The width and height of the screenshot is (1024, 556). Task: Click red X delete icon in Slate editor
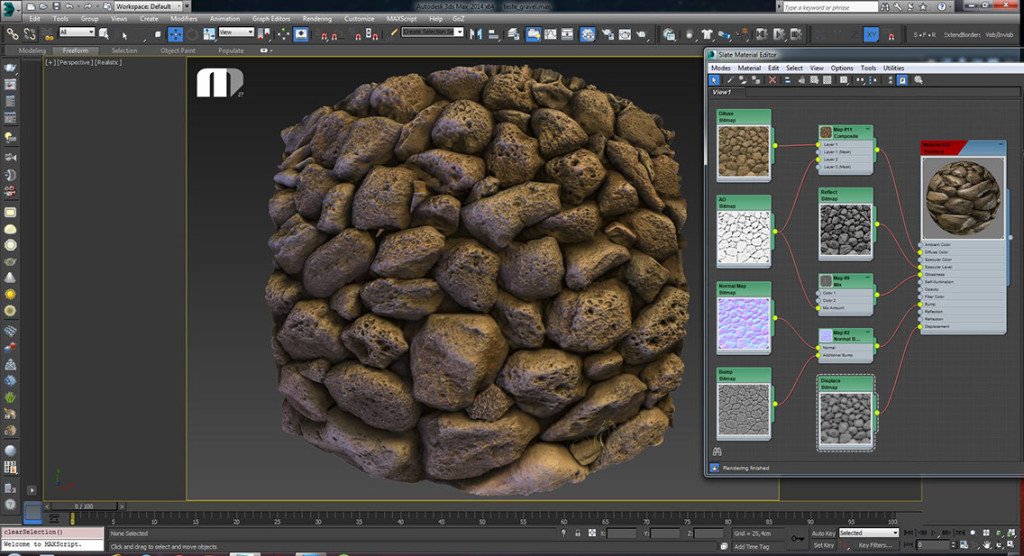point(772,79)
